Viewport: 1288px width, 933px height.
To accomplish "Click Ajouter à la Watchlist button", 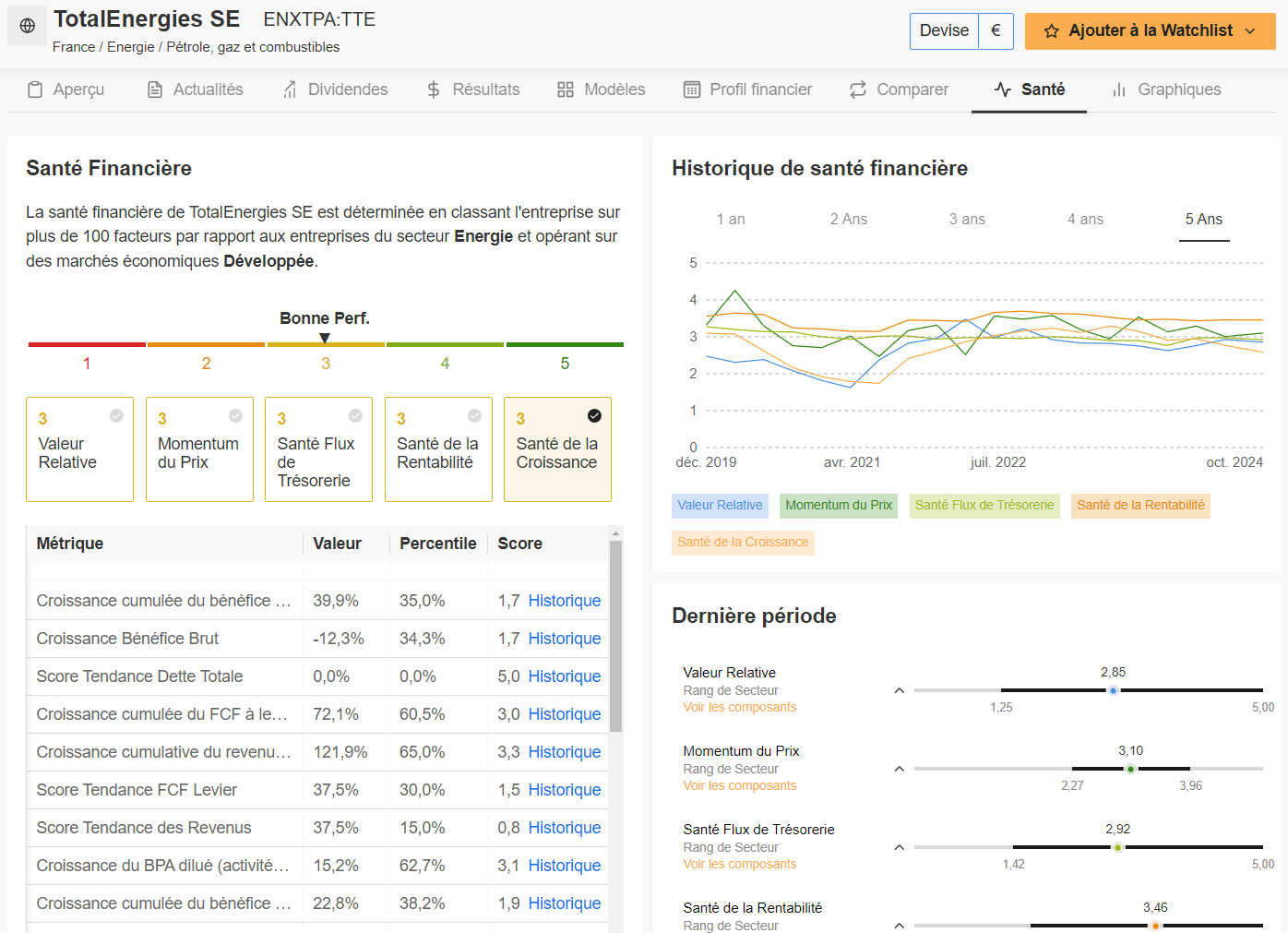I will (x=1151, y=31).
